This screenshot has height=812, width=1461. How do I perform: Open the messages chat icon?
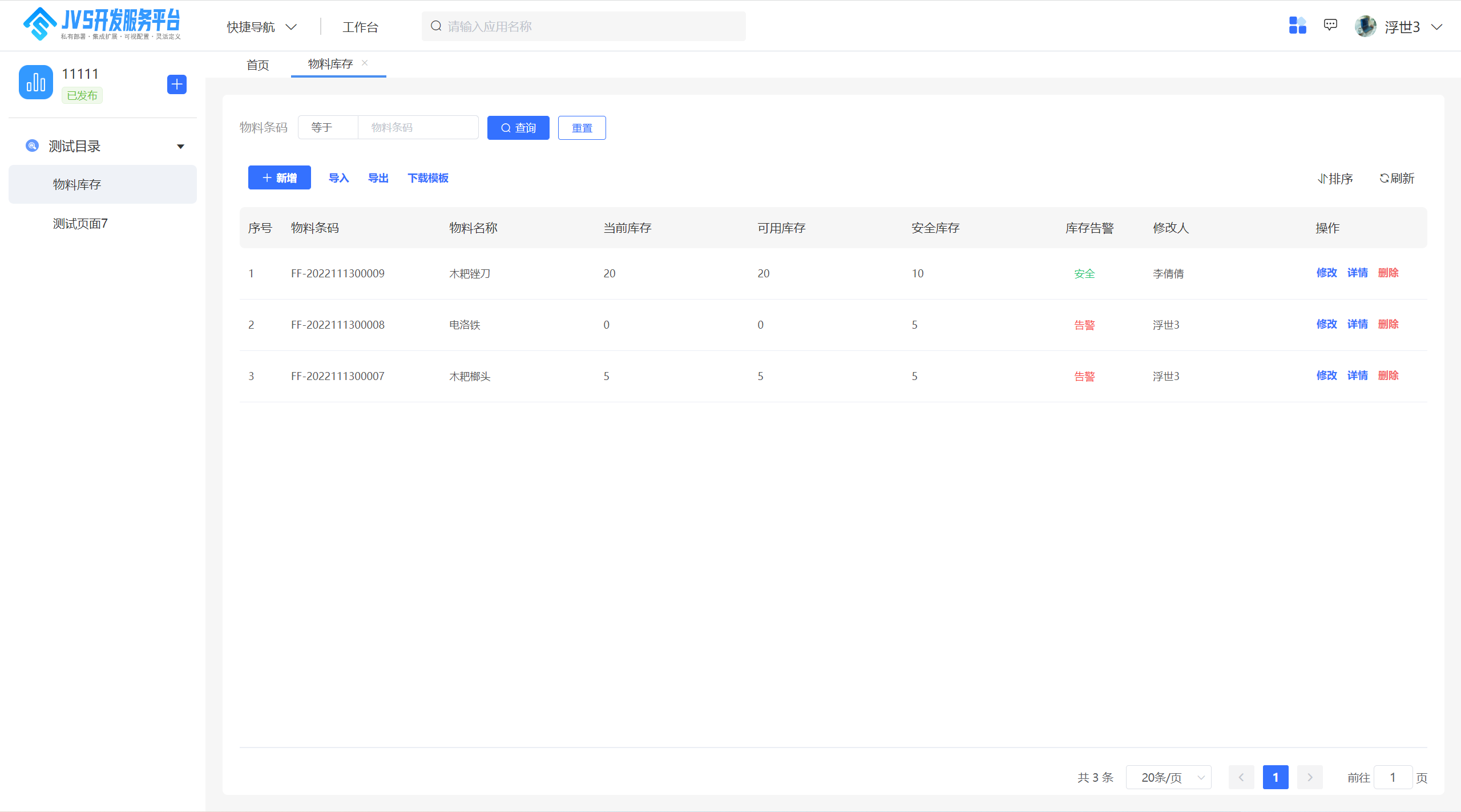1330,25
